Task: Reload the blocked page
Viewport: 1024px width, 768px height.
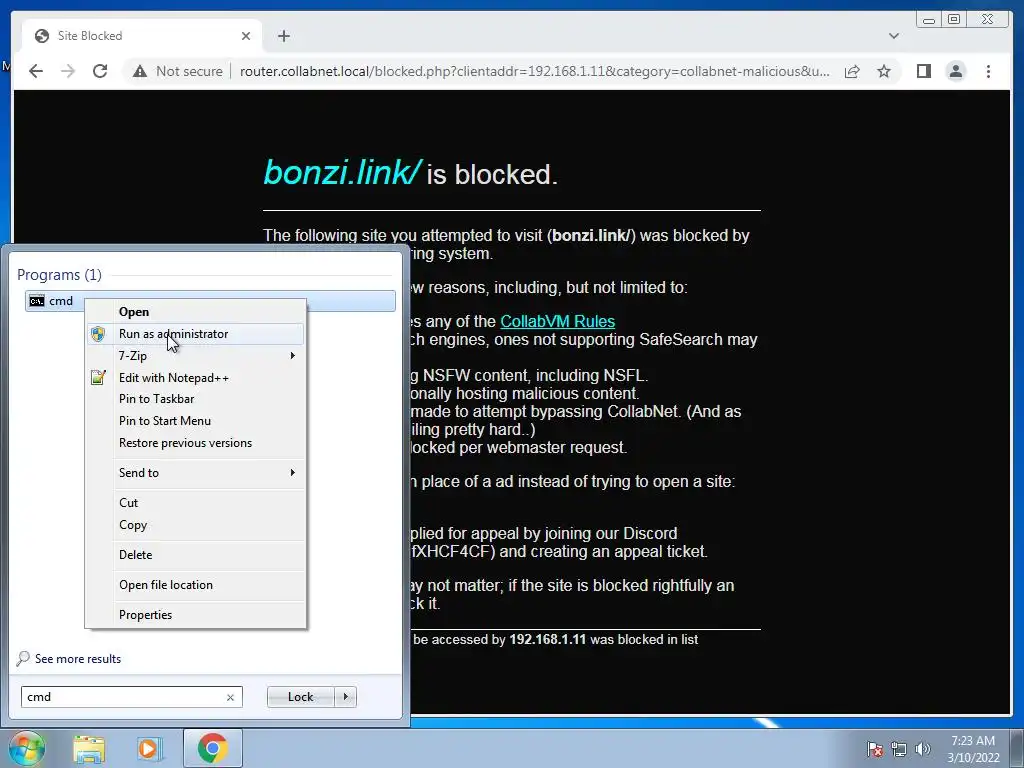Action: pyautogui.click(x=100, y=71)
